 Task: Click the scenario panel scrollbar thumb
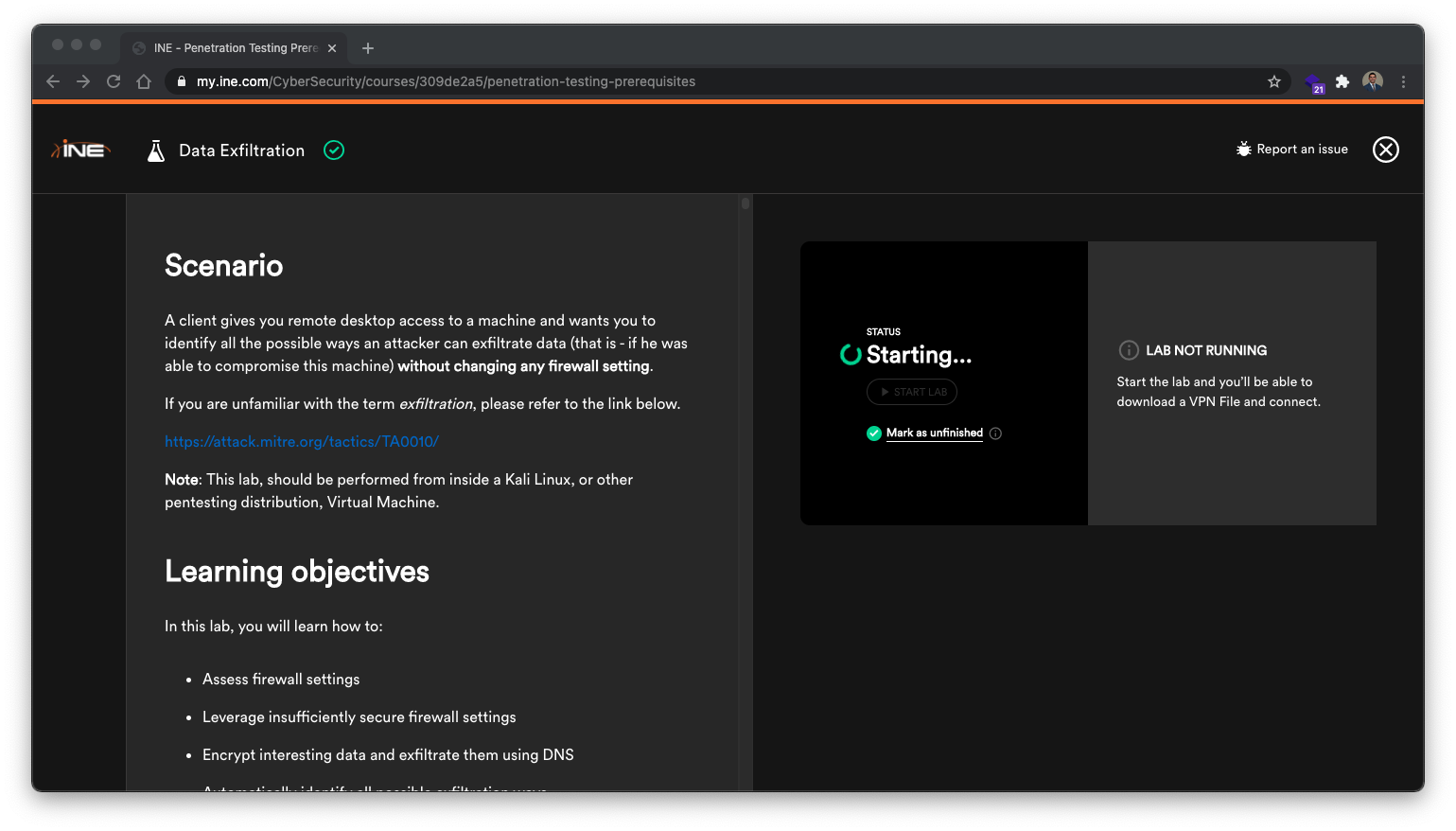(746, 203)
